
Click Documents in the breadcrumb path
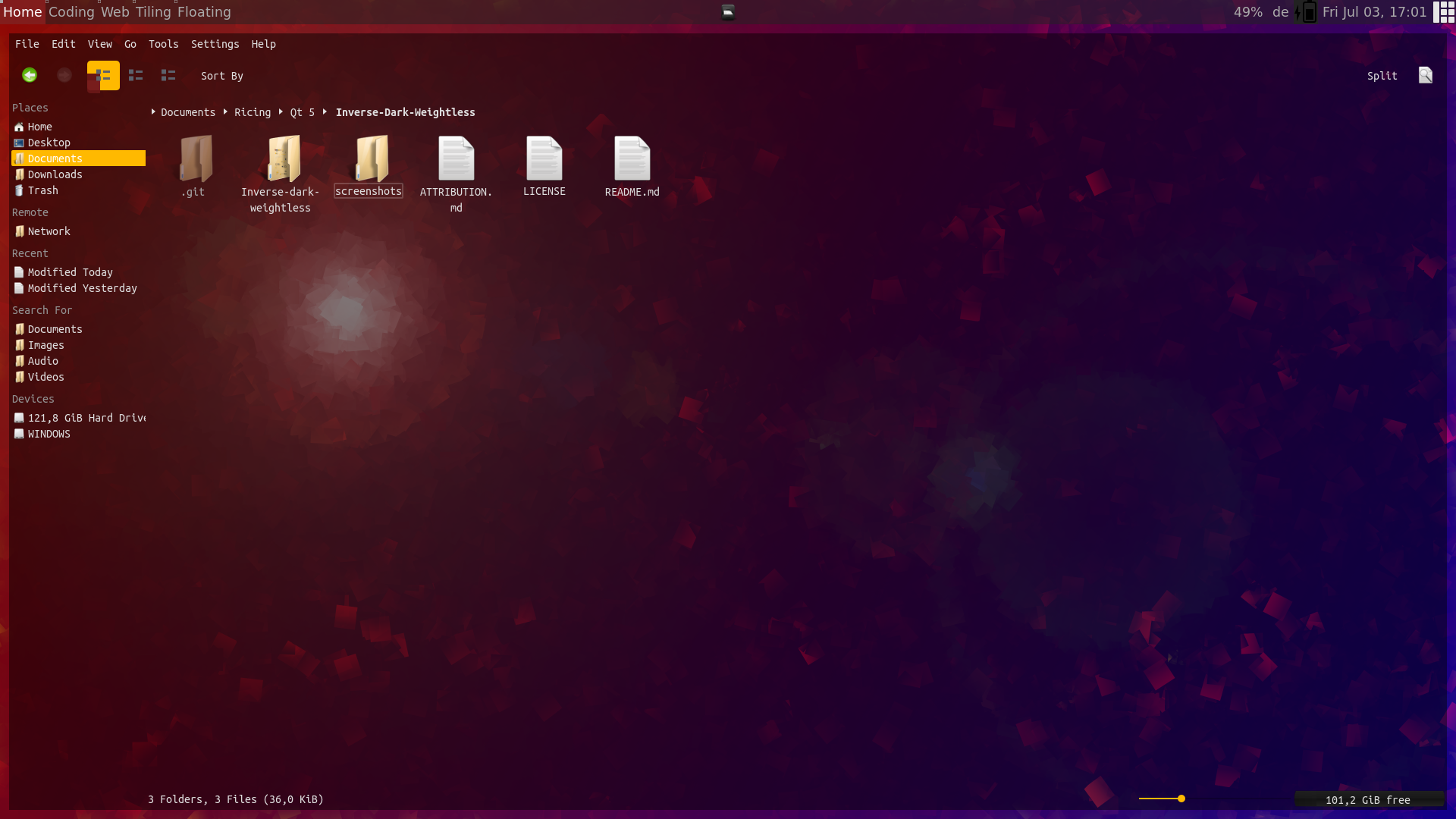tap(188, 112)
